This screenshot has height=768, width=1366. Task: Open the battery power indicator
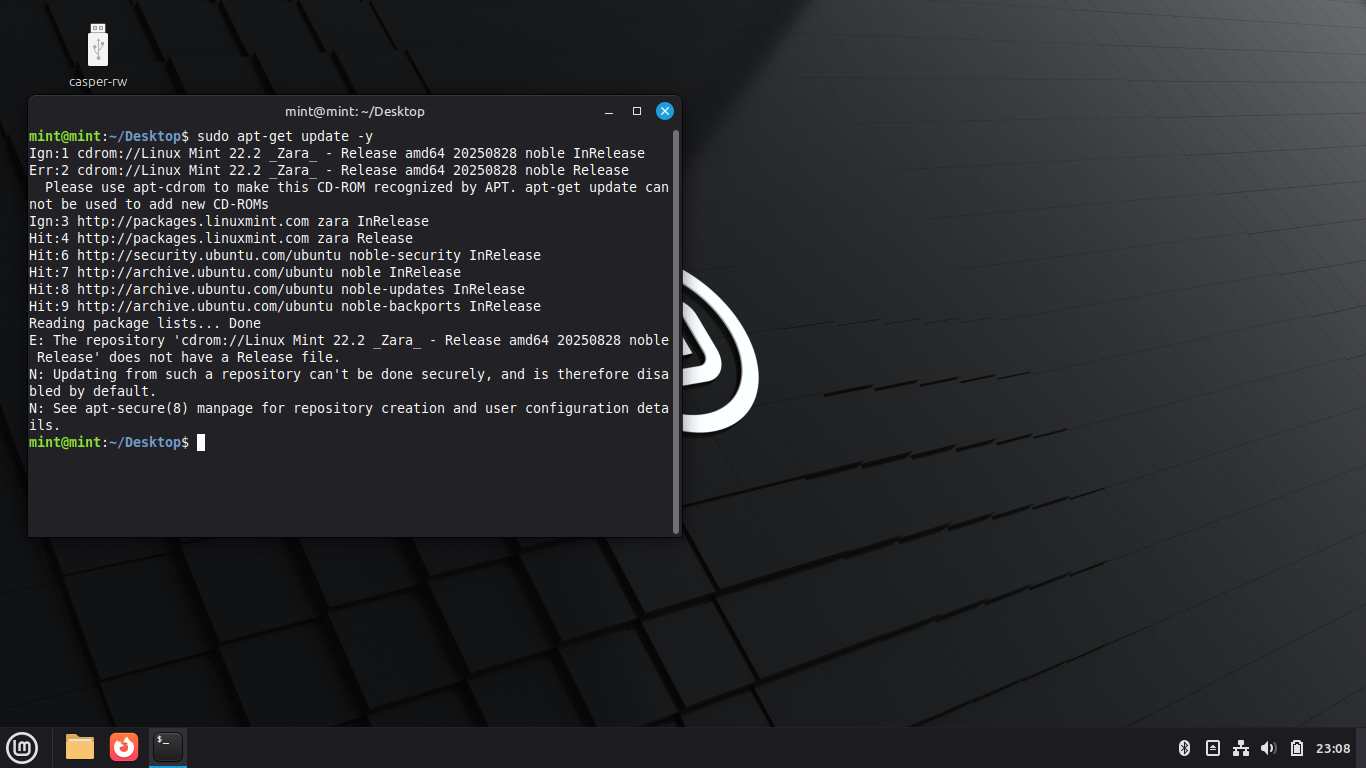click(x=1297, y=748)
